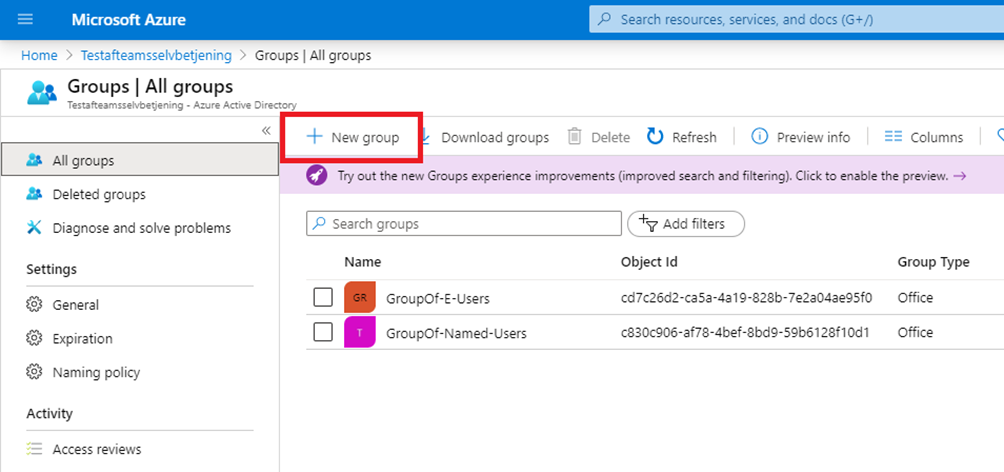Refresh the groups list

[x=682, y=137]
